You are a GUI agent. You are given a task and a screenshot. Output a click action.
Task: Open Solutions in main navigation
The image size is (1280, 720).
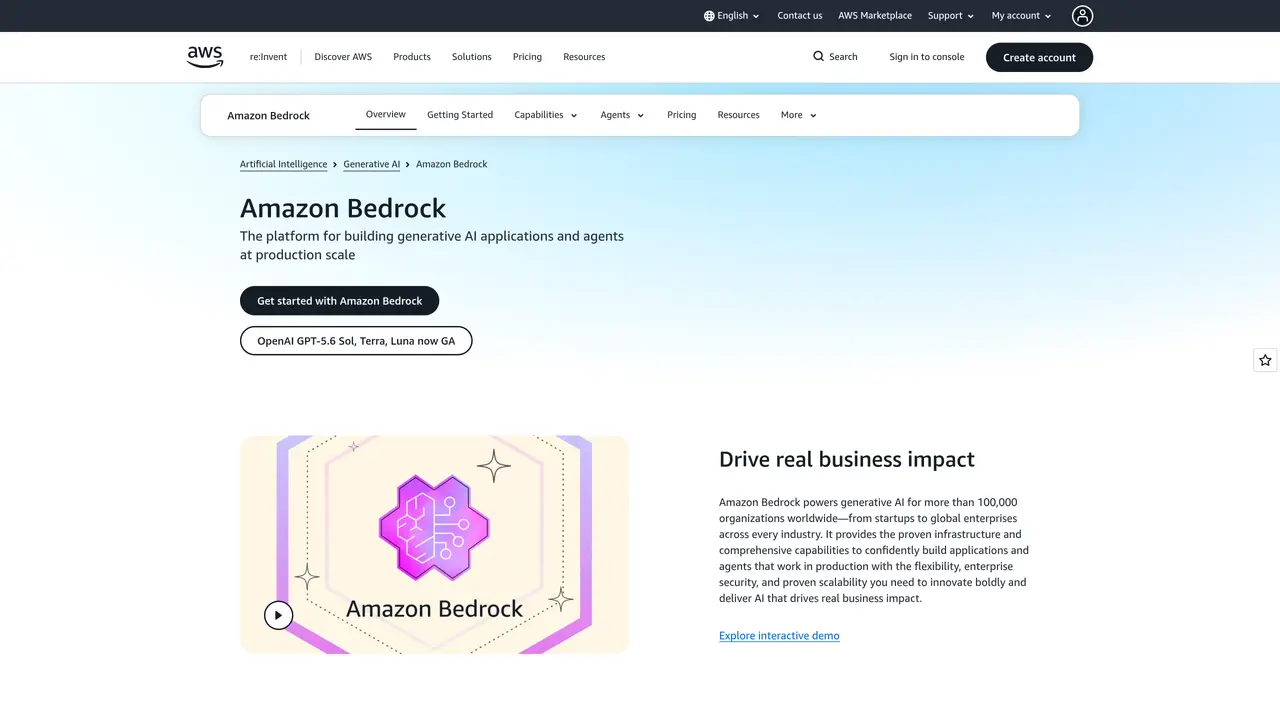coord(472,57)
